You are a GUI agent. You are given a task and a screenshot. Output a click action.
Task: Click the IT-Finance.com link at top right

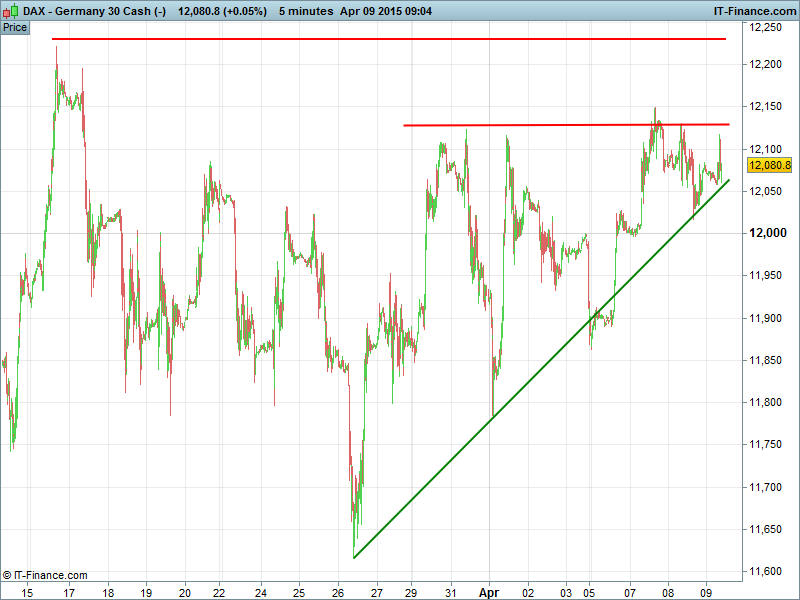[x=753, y=10]
